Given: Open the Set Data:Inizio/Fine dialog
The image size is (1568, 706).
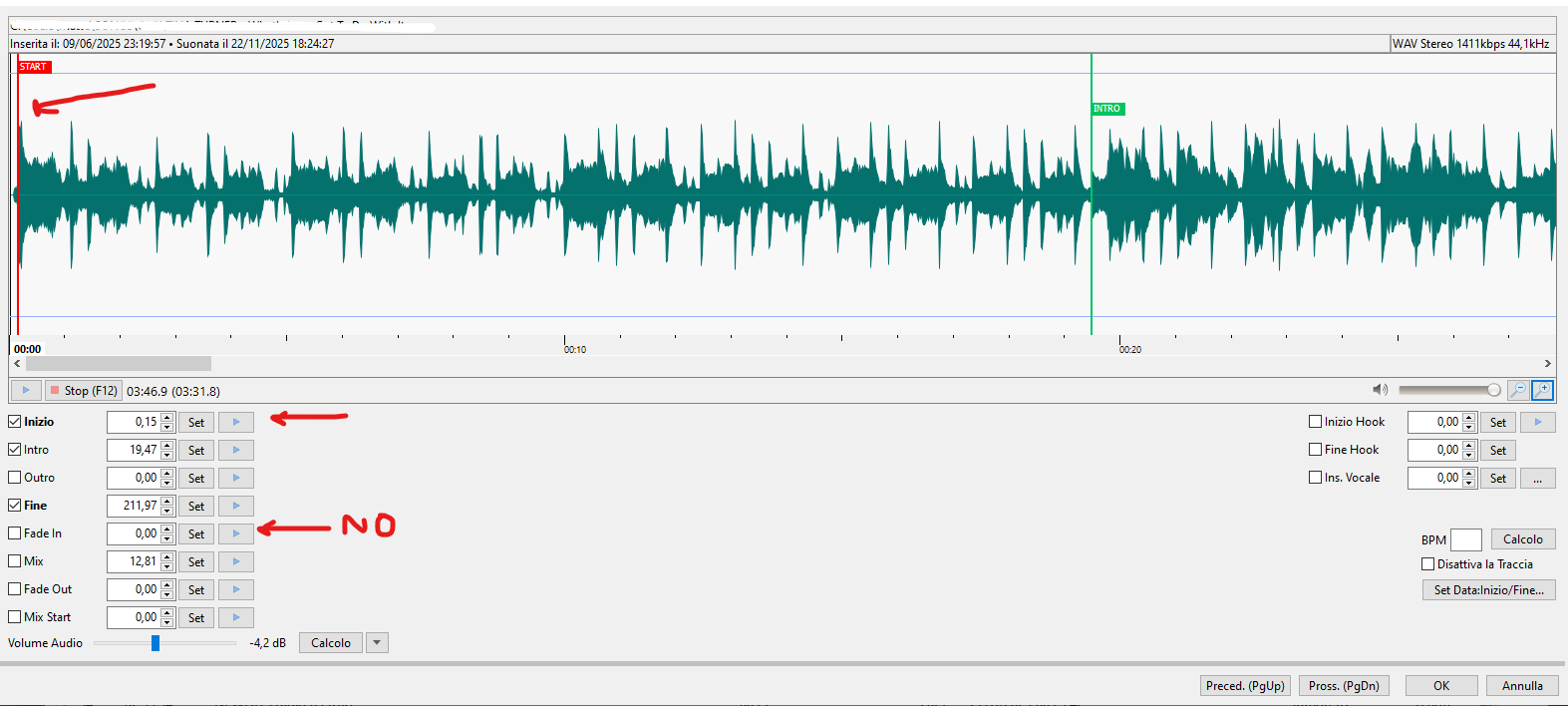Looking at the screenshot, I should [1488, 590].
